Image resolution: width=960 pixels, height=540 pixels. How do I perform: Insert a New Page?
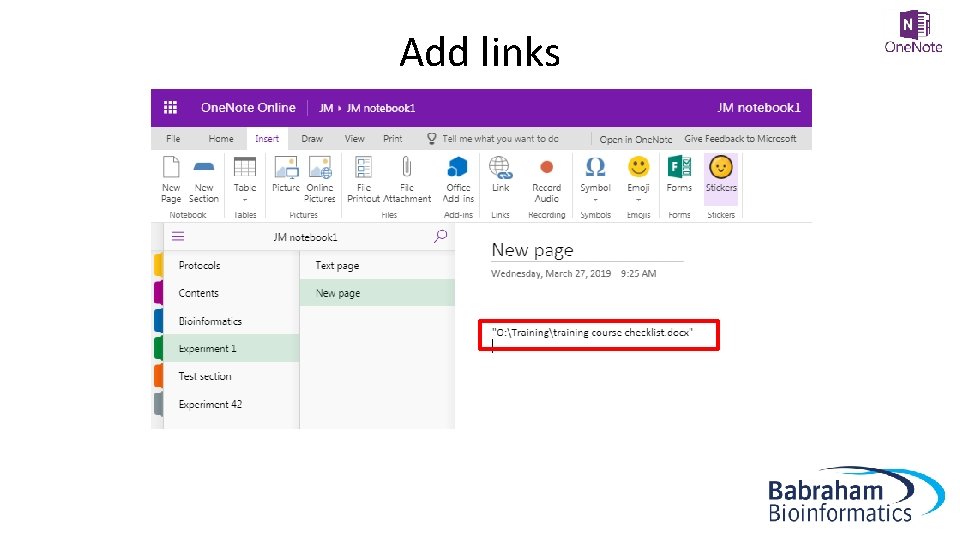point(171,179)
